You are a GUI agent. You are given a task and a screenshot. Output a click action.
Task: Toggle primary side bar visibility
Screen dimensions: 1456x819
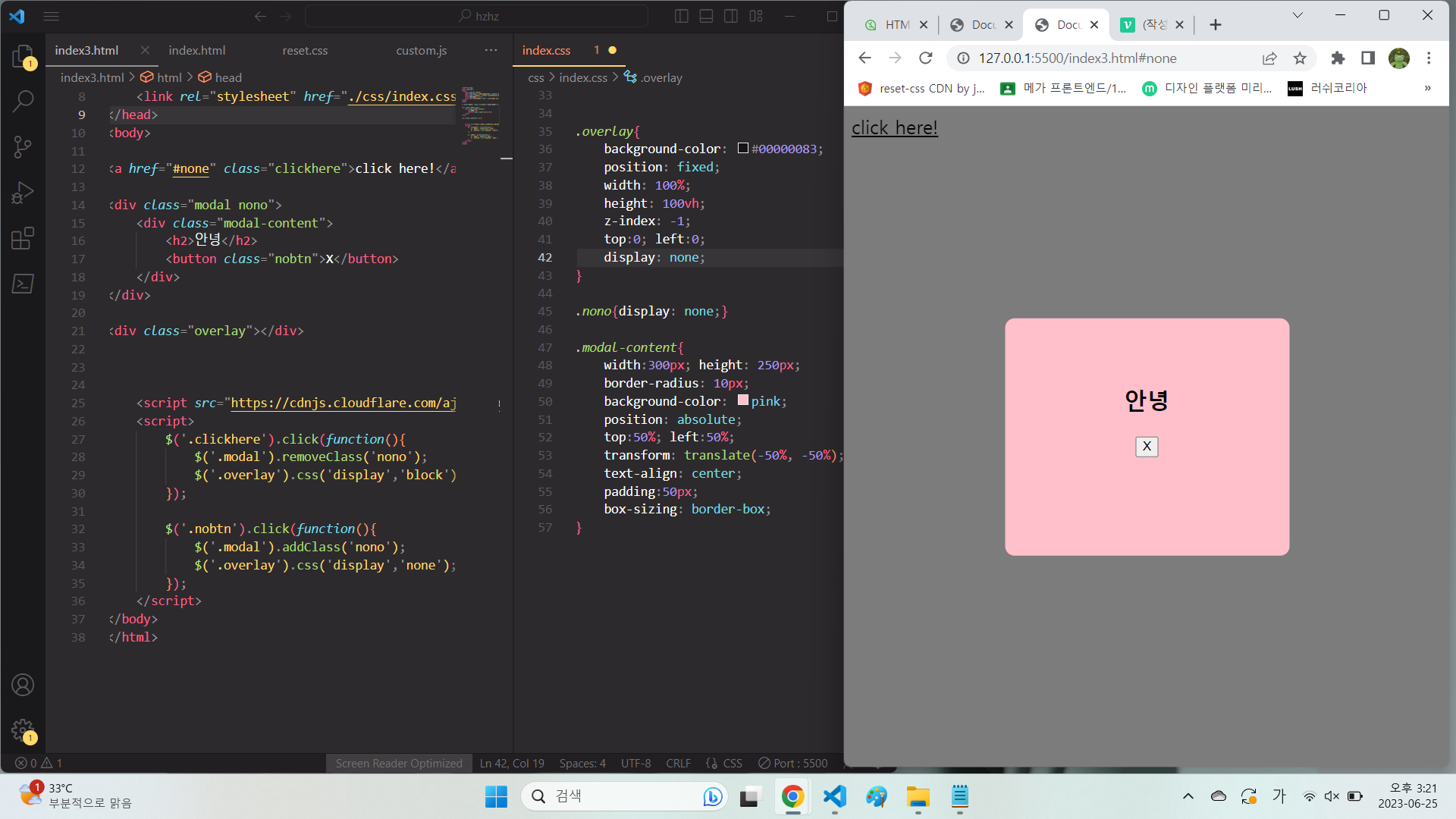pyautogui.click(x=681, y=16)
